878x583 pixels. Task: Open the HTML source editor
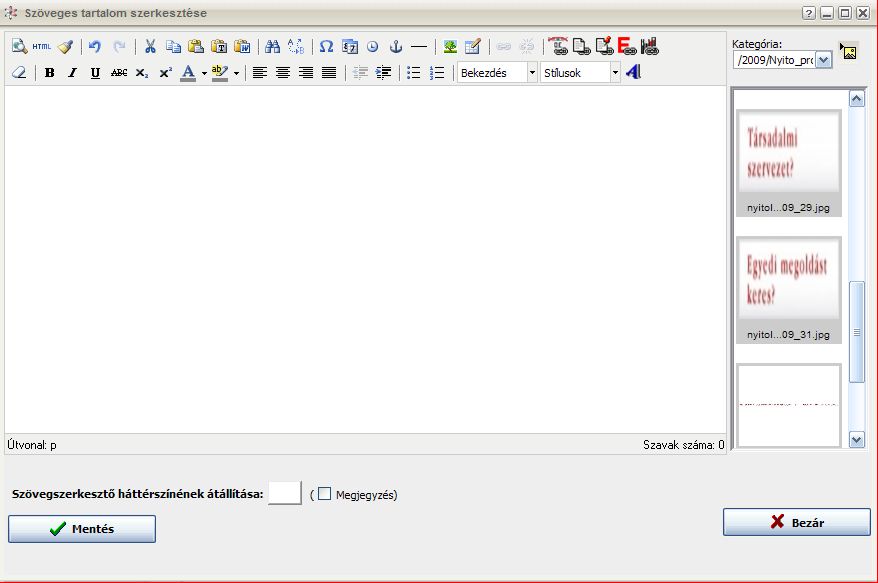pos(41,47)
